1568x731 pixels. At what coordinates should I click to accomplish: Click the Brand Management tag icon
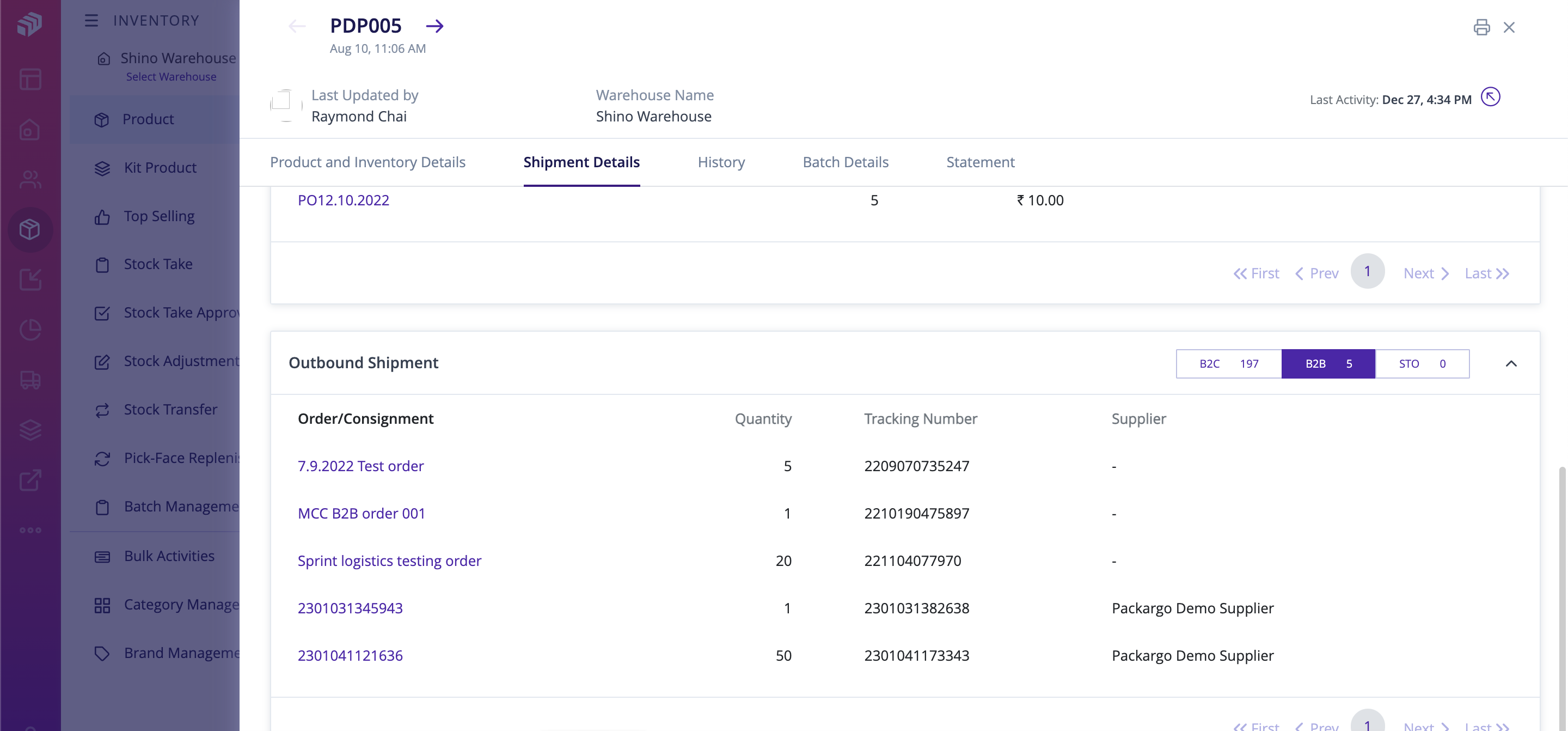pos(102,654)
